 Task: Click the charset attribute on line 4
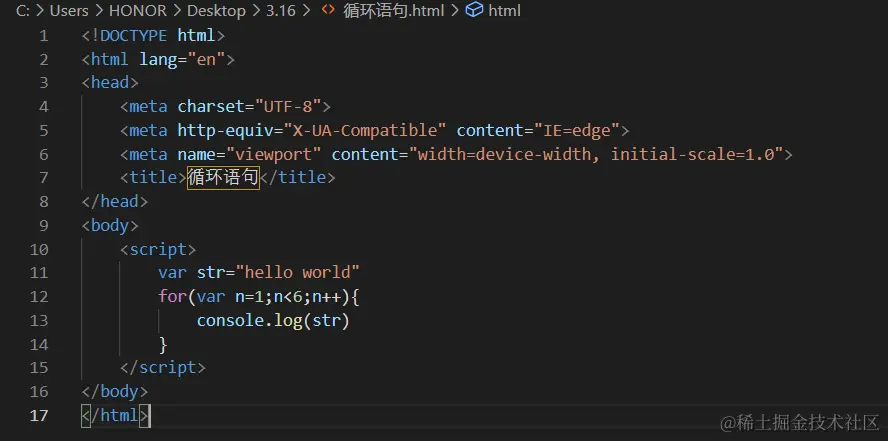[x=211, y=106]
